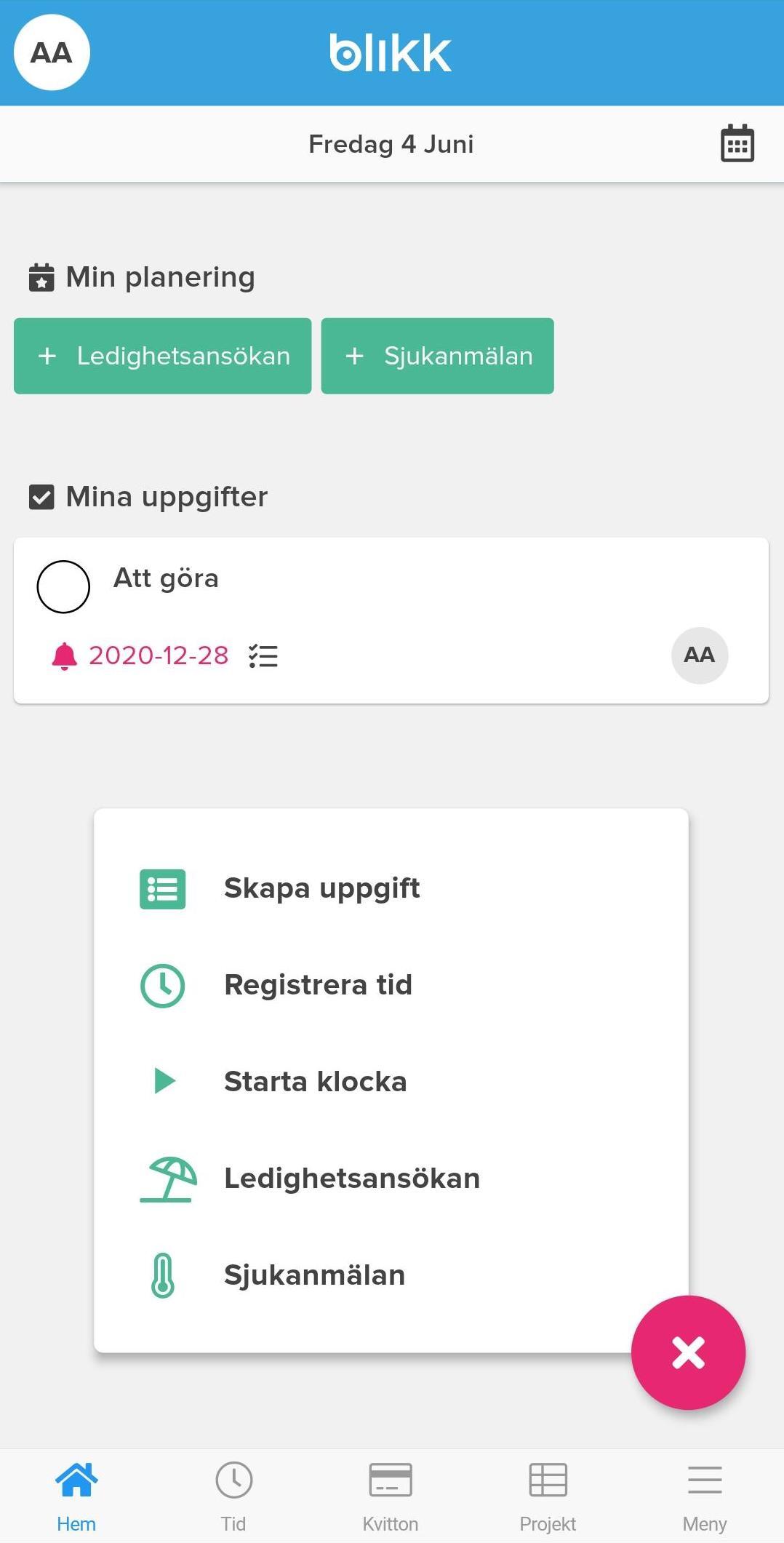
Task: Start the timer via Starta klocka
Action: pyautogui.click(x=391, y=1082)
